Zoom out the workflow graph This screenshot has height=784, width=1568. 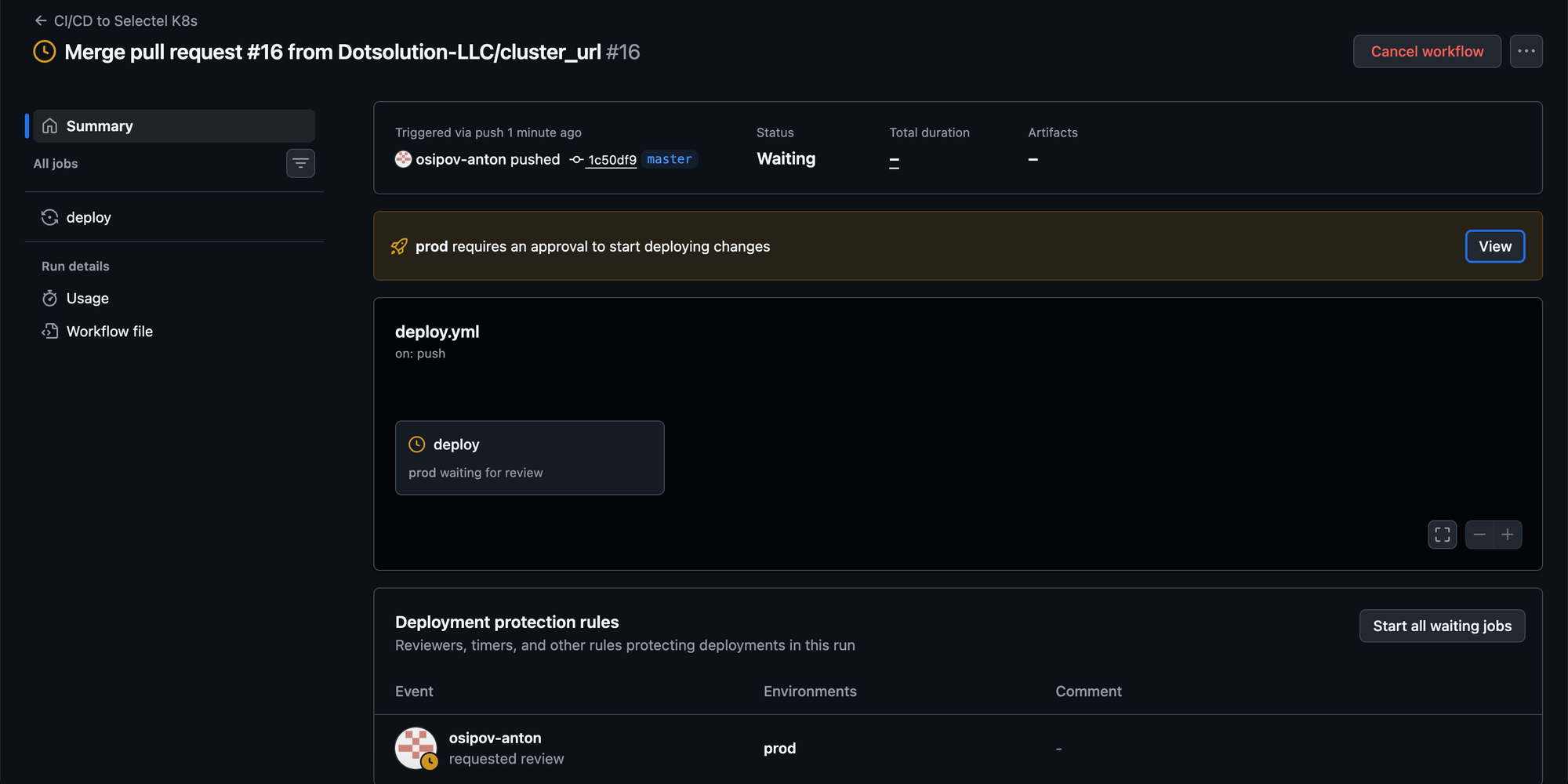(x=1479, y=535)
